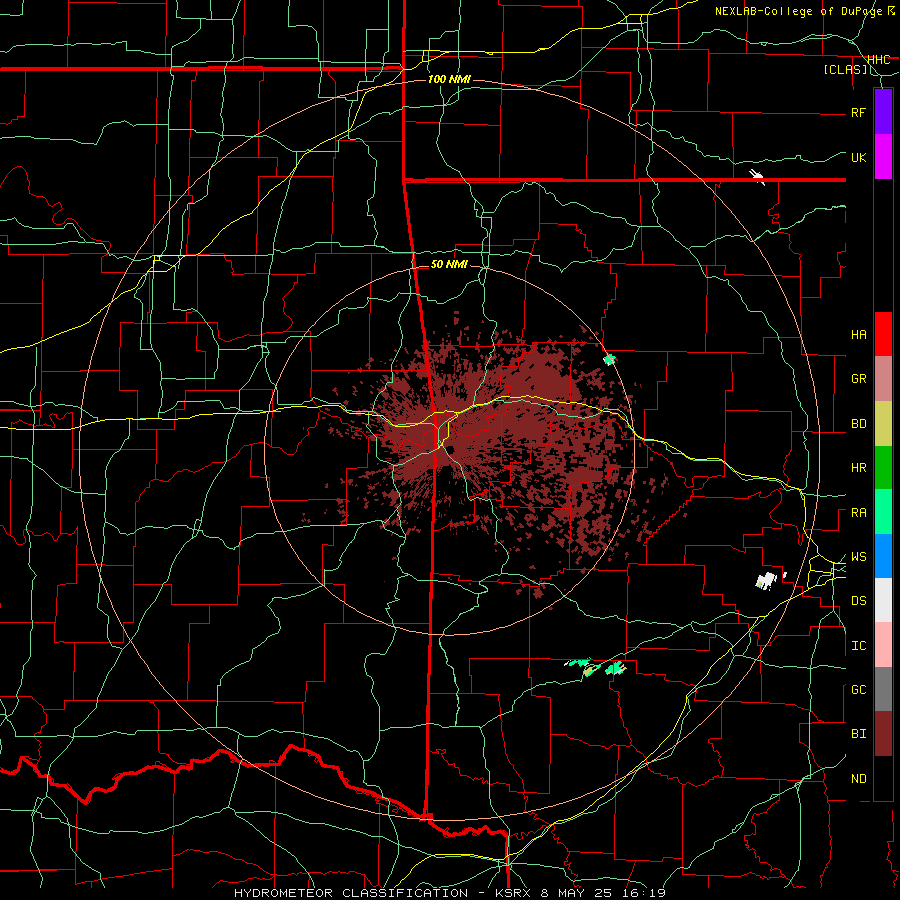Click the gray GC legend swatch
Viewport: 900px width, 900px height.
[883, 689]
